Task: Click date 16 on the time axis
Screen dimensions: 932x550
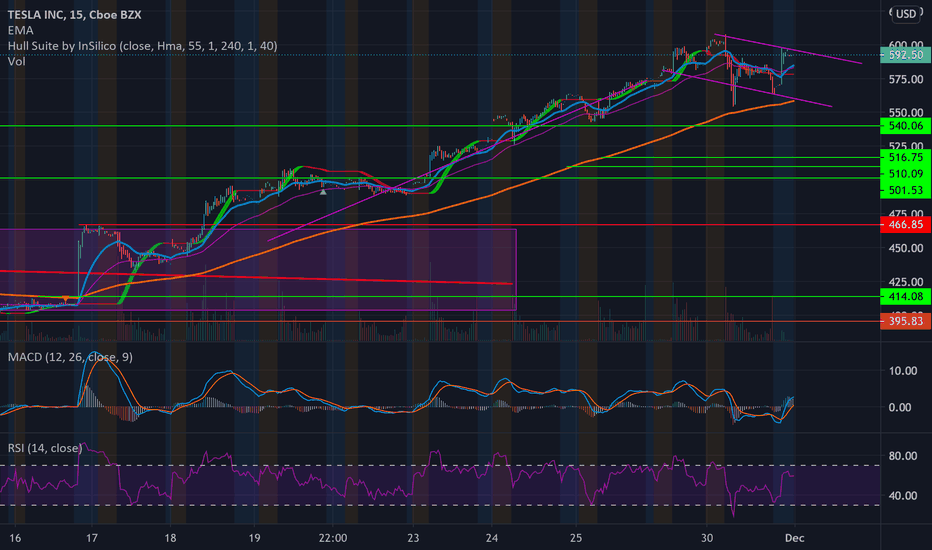Action: [15, 538]
